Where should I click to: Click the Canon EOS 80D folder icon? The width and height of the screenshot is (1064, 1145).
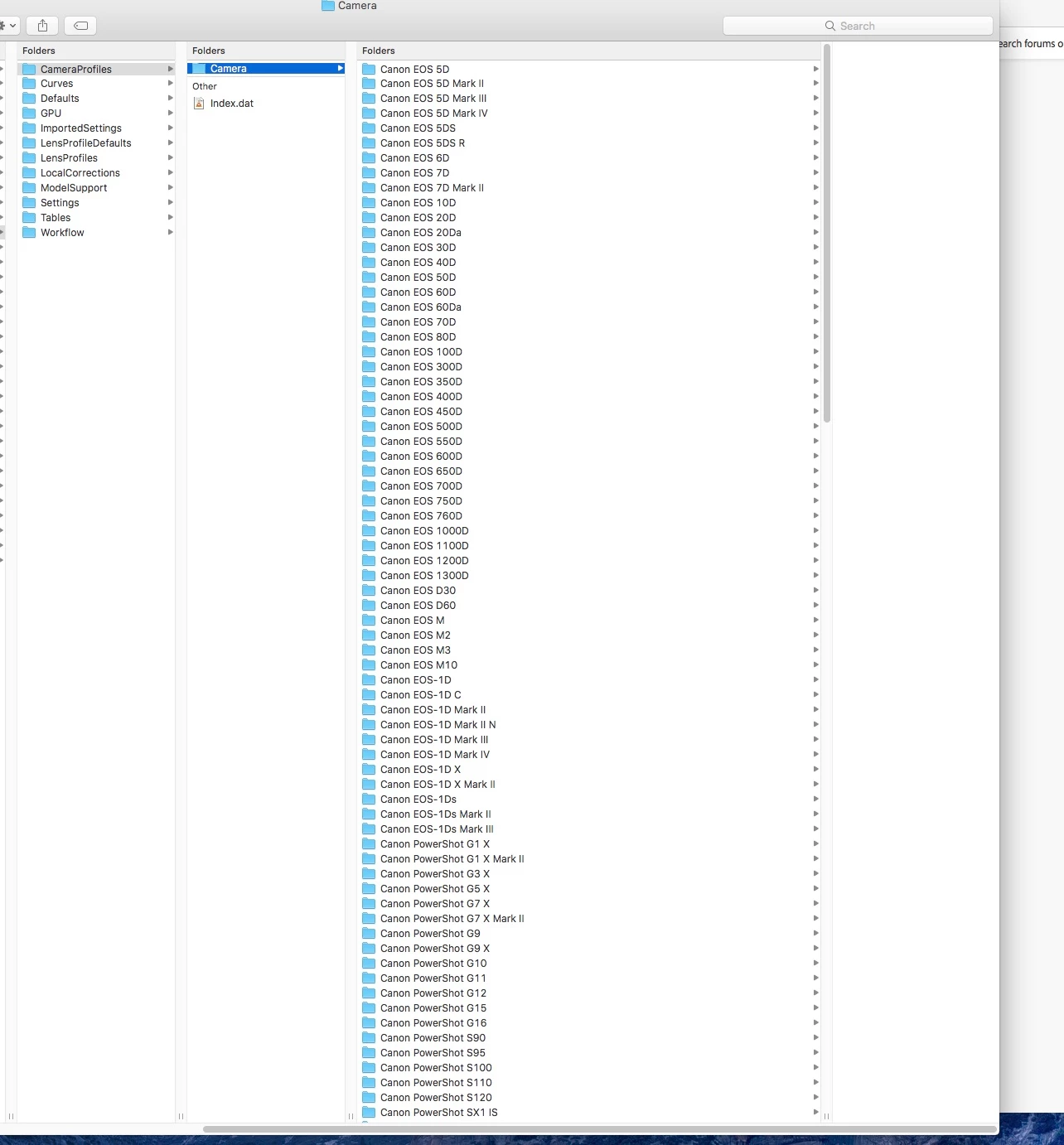tap(369, 336)
